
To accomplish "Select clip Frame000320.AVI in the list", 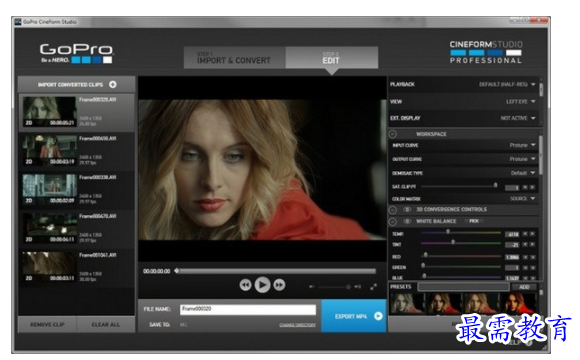I will point(77,112).
